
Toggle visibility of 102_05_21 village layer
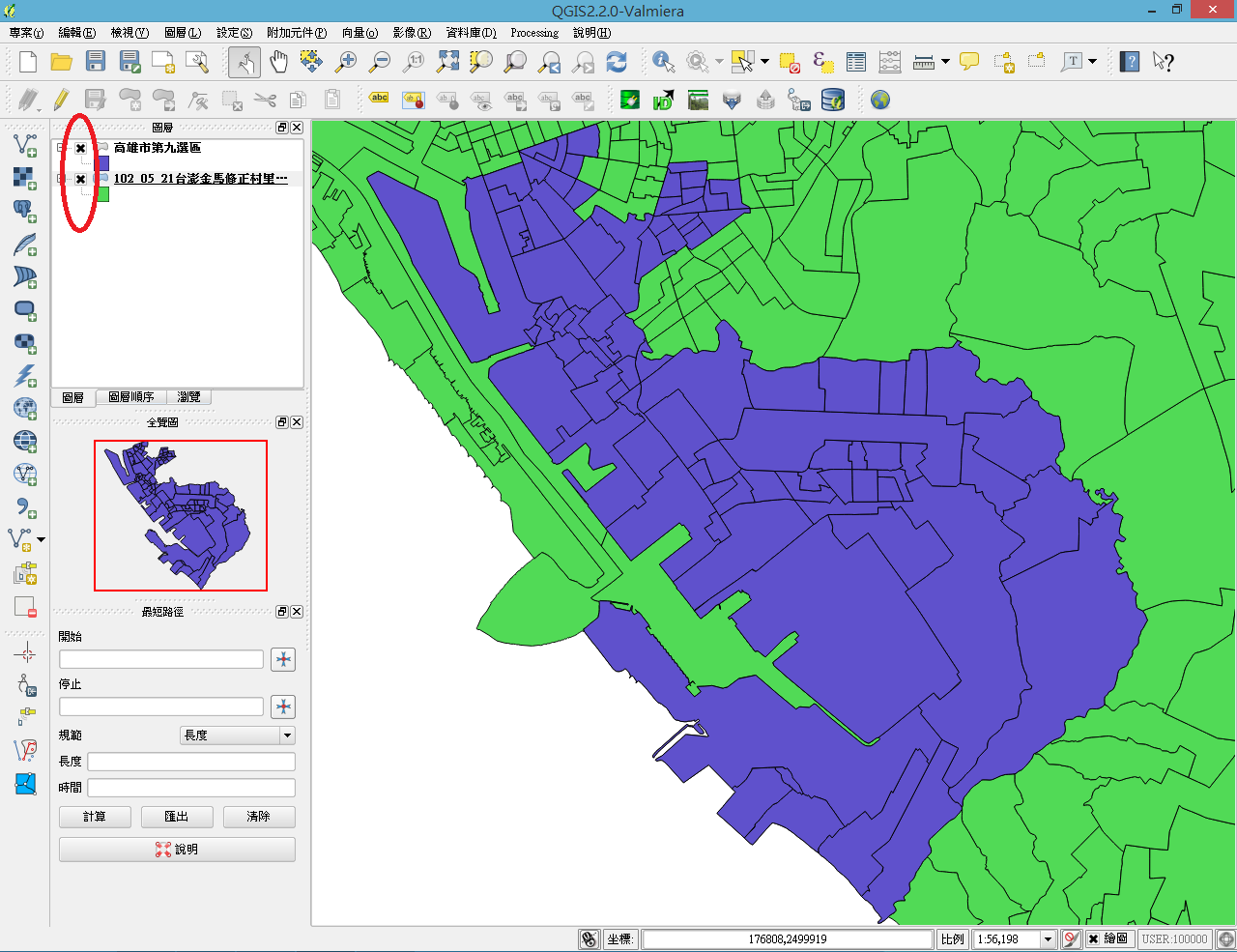pyautogui.click(x=81, y=179)
